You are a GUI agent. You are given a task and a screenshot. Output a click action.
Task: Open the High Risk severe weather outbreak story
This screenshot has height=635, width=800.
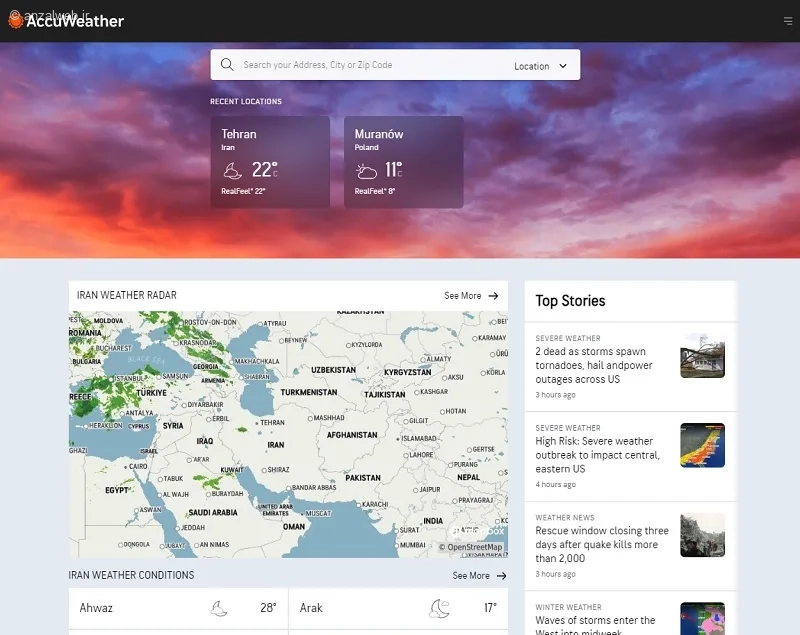tap(597, 455)
